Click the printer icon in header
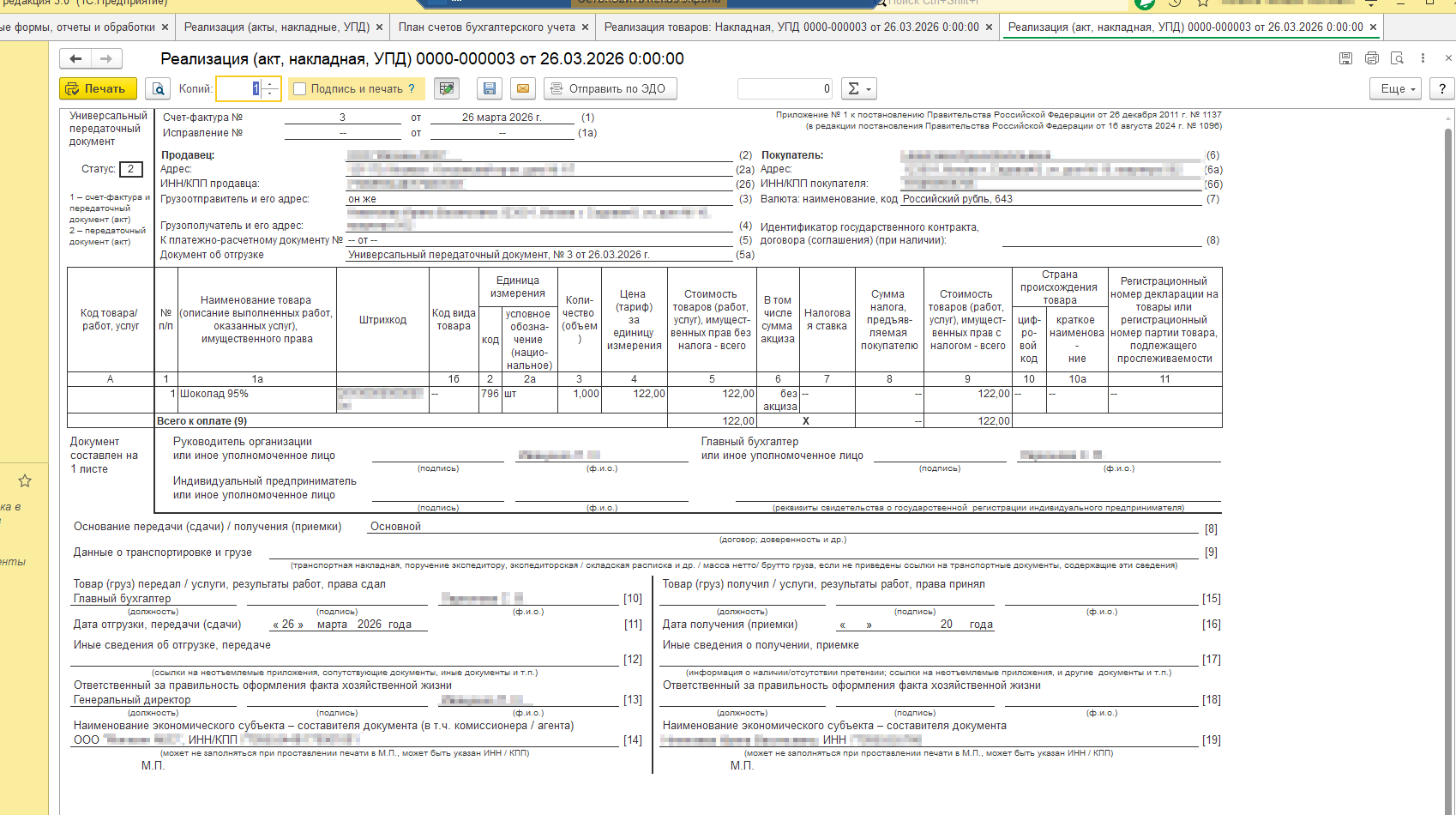This screenshot has height=815, width=1456. (1371, 58)
